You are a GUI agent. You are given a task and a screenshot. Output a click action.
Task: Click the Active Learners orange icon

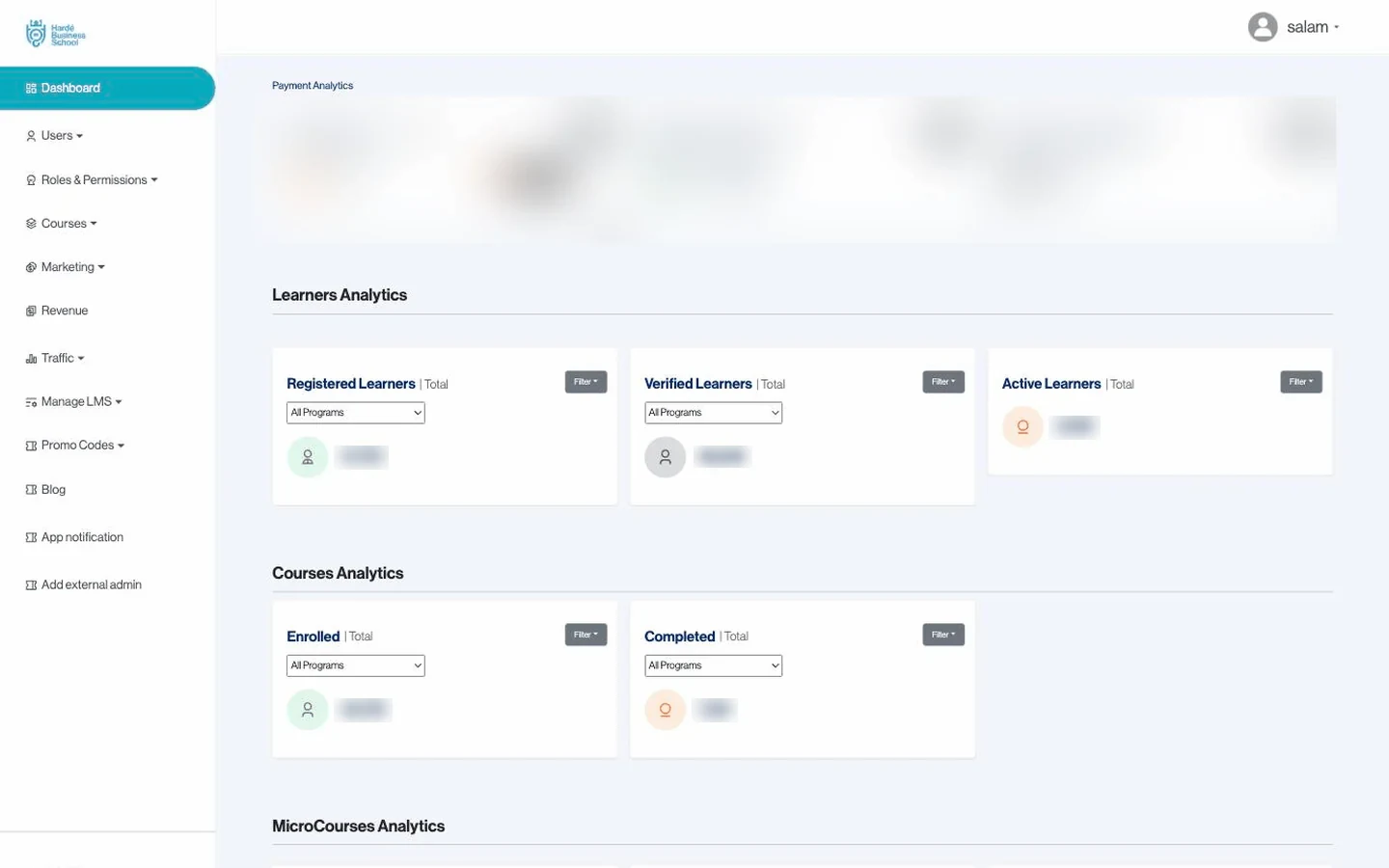1022,427
